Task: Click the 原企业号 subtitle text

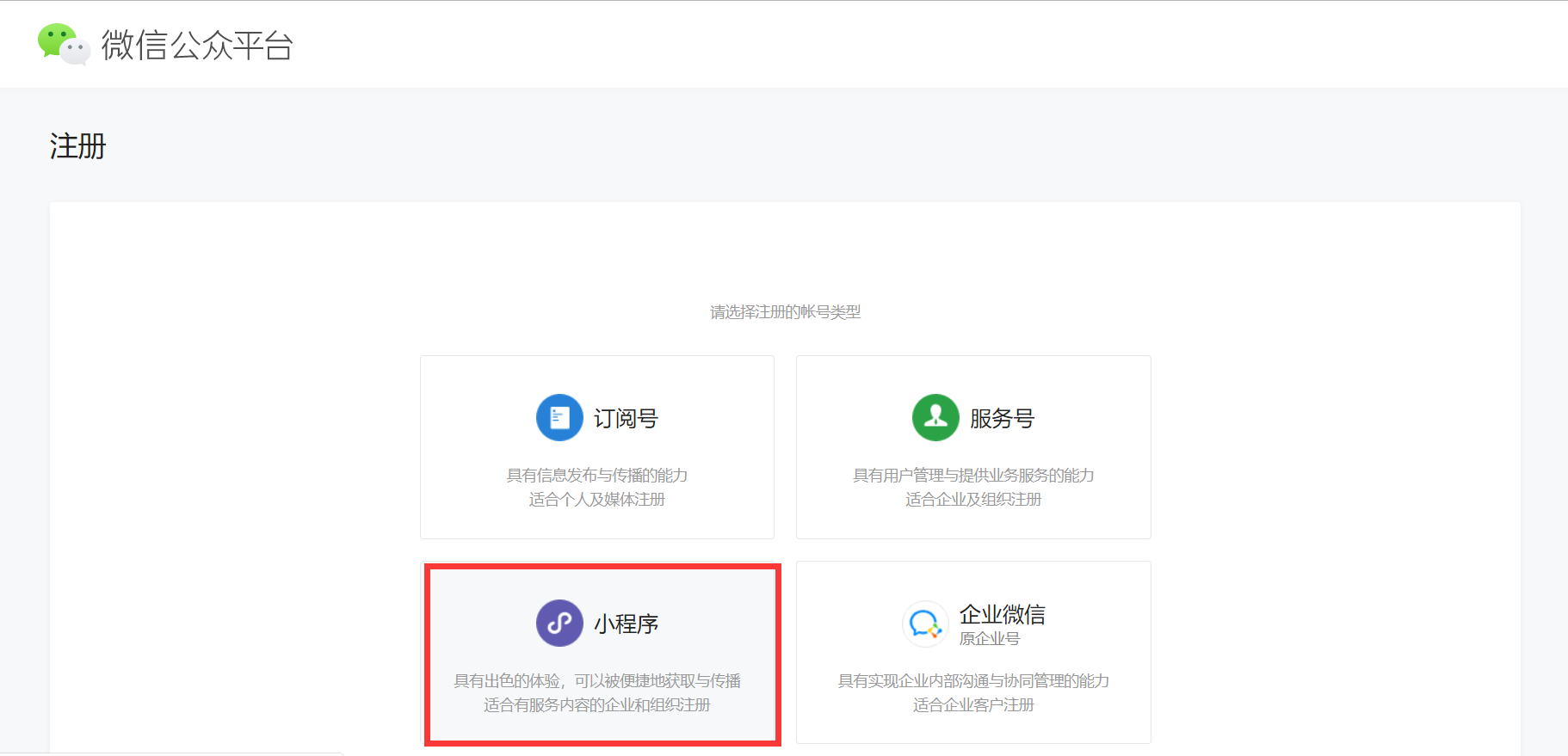Action: (990, 639)
